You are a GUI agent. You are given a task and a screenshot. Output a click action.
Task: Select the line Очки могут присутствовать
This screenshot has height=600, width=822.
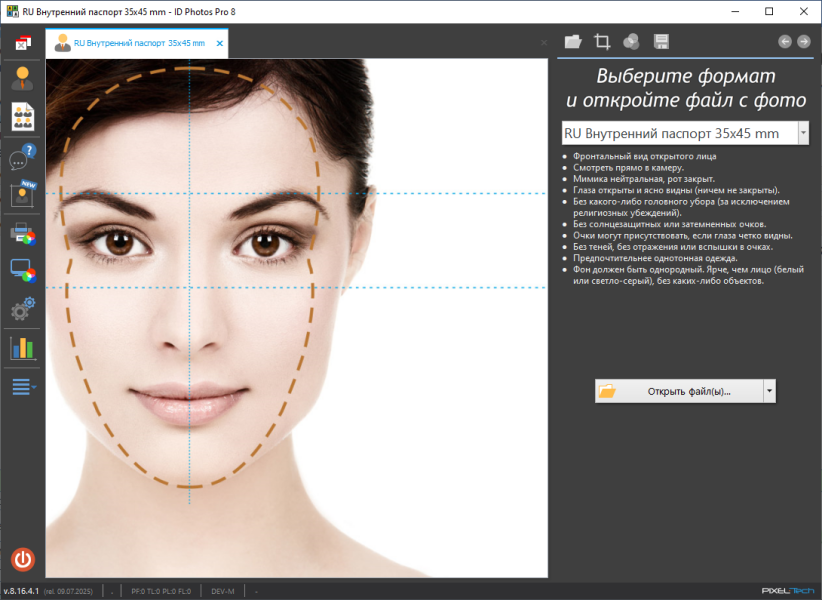[683, 236]
